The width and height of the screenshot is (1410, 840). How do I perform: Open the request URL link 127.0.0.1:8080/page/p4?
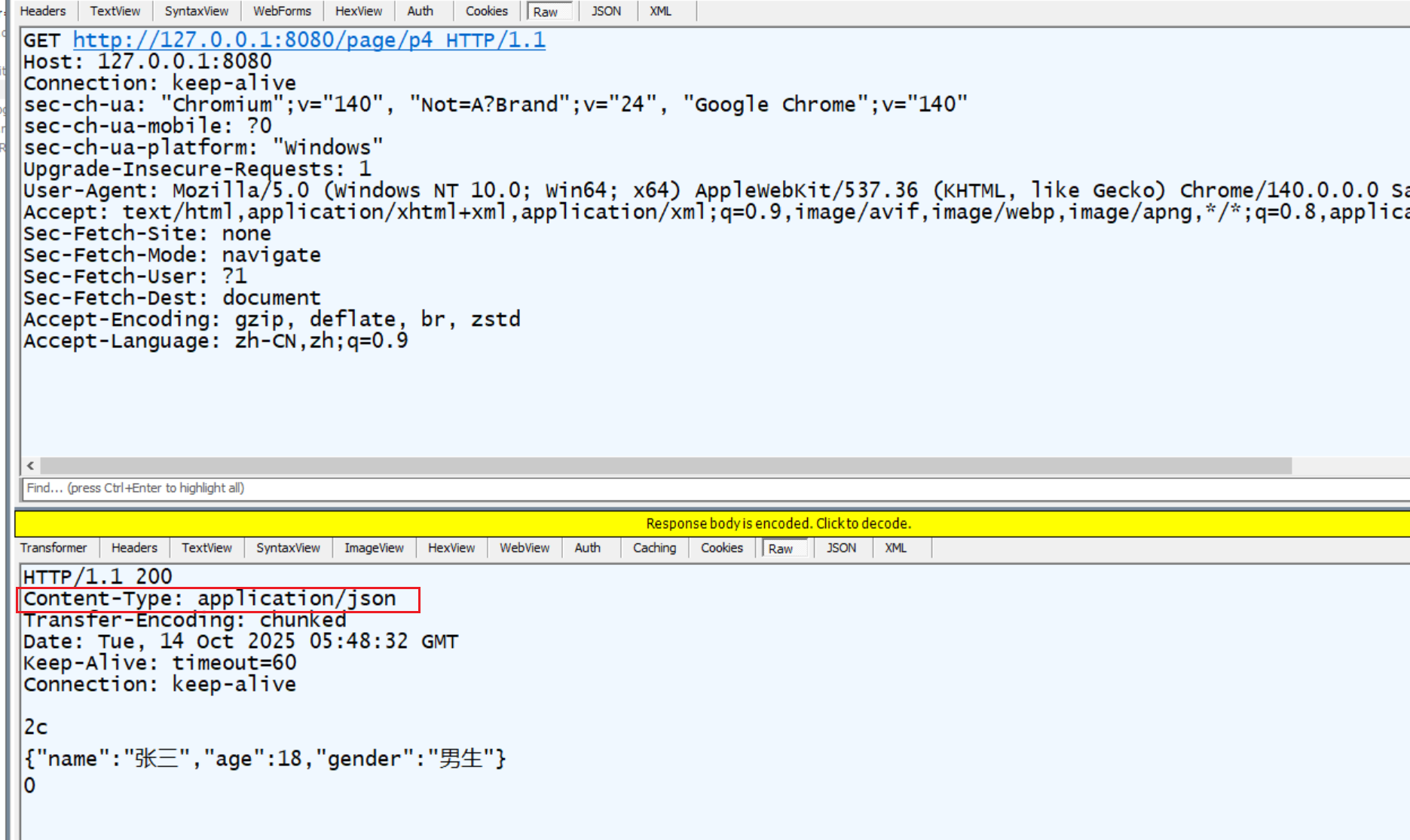point(309,40)
